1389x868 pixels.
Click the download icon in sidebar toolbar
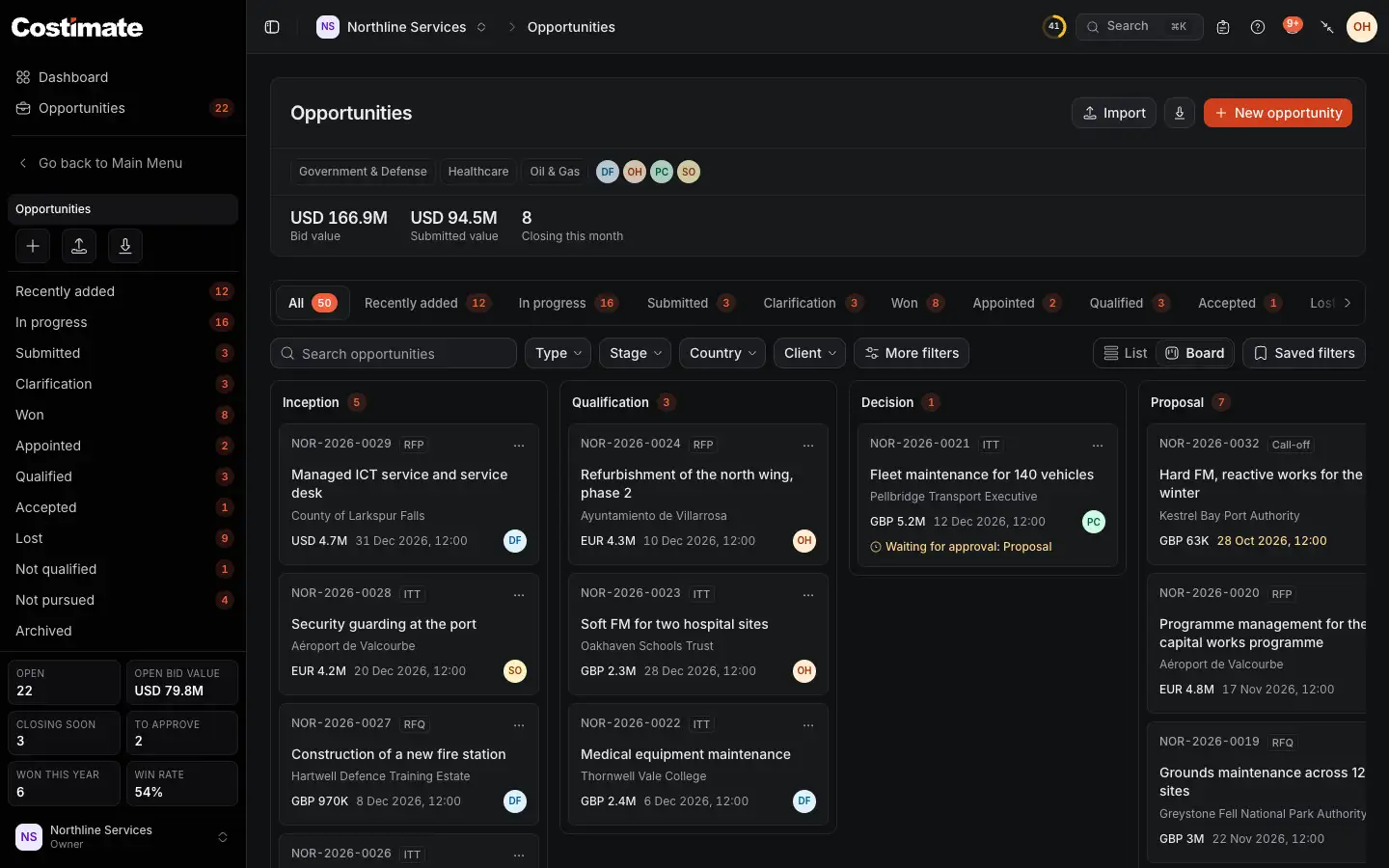(125, 246)
